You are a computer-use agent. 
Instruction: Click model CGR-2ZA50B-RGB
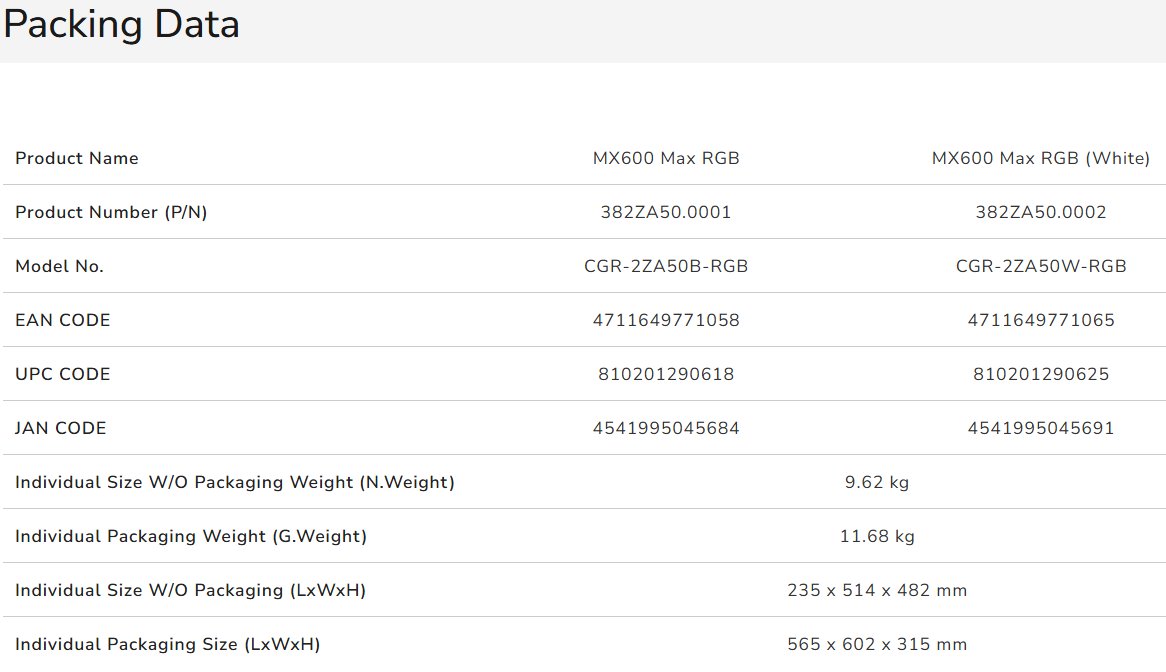click(666, 266)
